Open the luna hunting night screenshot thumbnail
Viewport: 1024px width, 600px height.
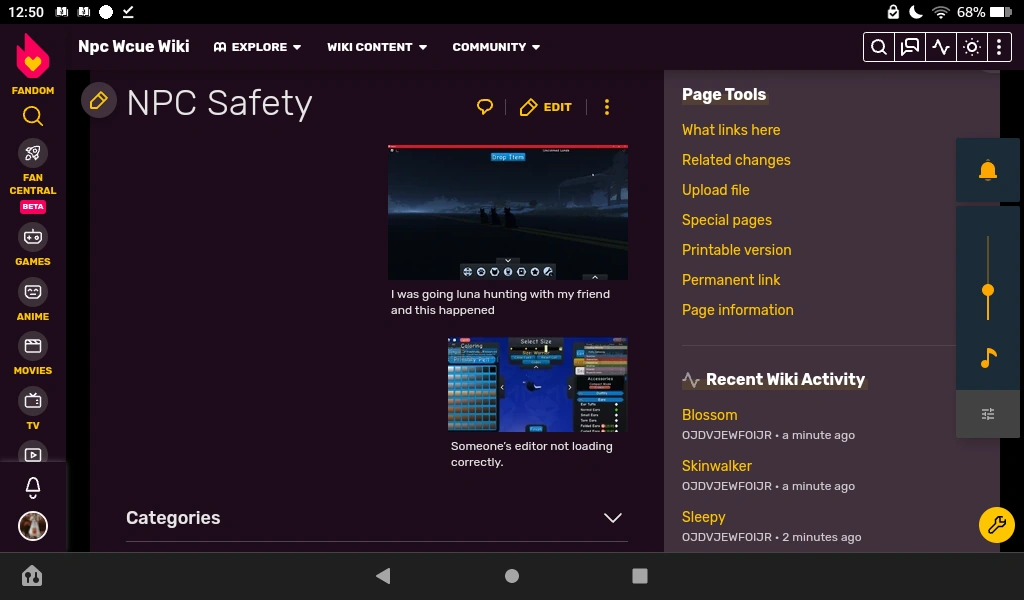tap(507, 212)
